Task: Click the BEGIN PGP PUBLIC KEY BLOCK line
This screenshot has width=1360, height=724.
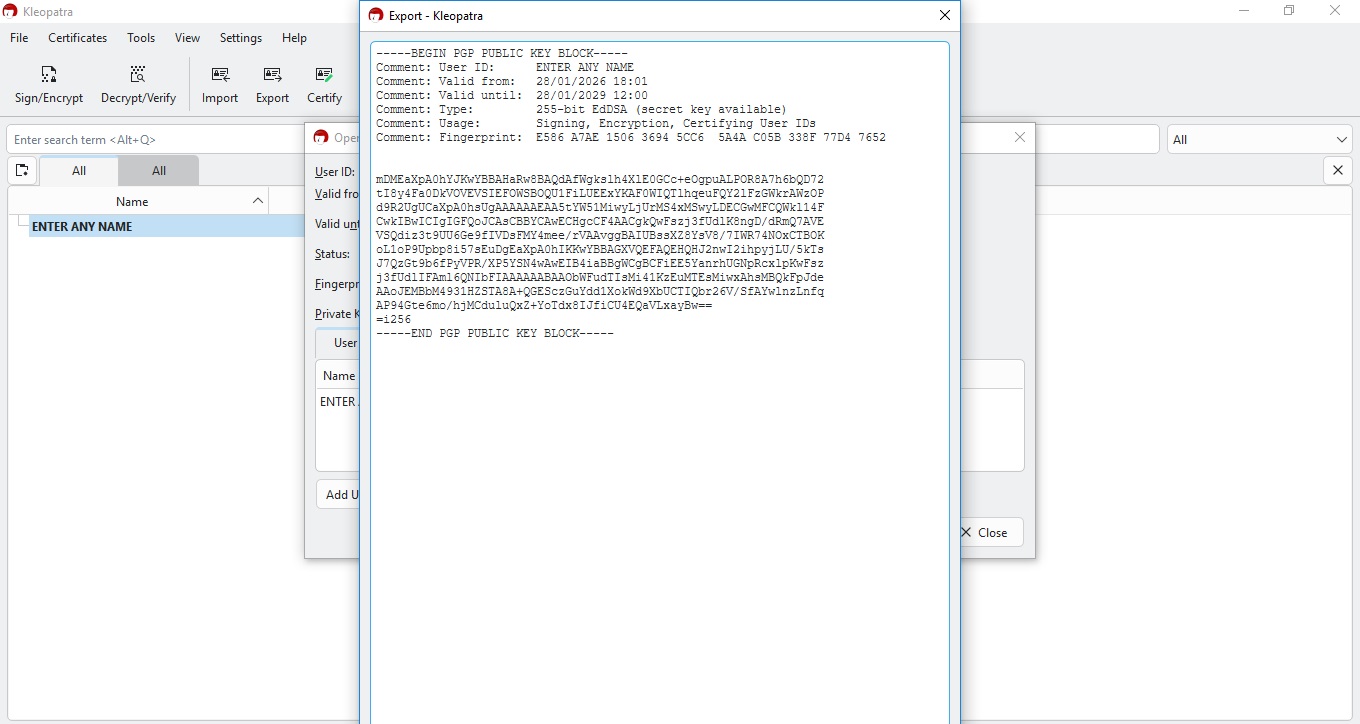Action: (502, 53)
